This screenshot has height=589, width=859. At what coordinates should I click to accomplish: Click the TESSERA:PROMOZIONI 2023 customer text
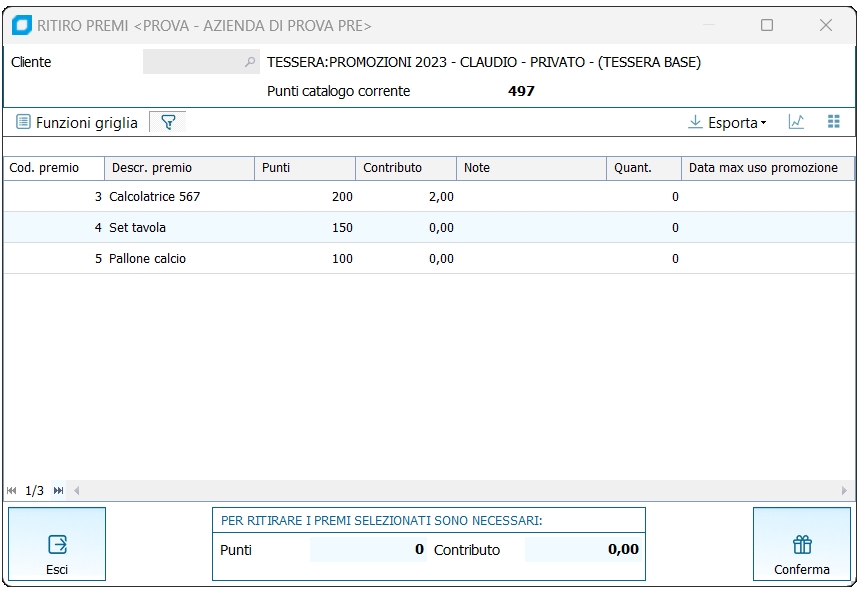[x=484, y=62]
